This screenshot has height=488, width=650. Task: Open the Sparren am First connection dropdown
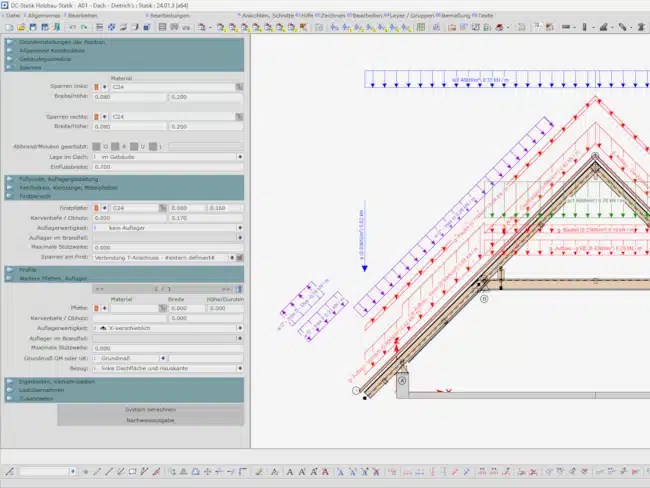click(x=232, y=258)
